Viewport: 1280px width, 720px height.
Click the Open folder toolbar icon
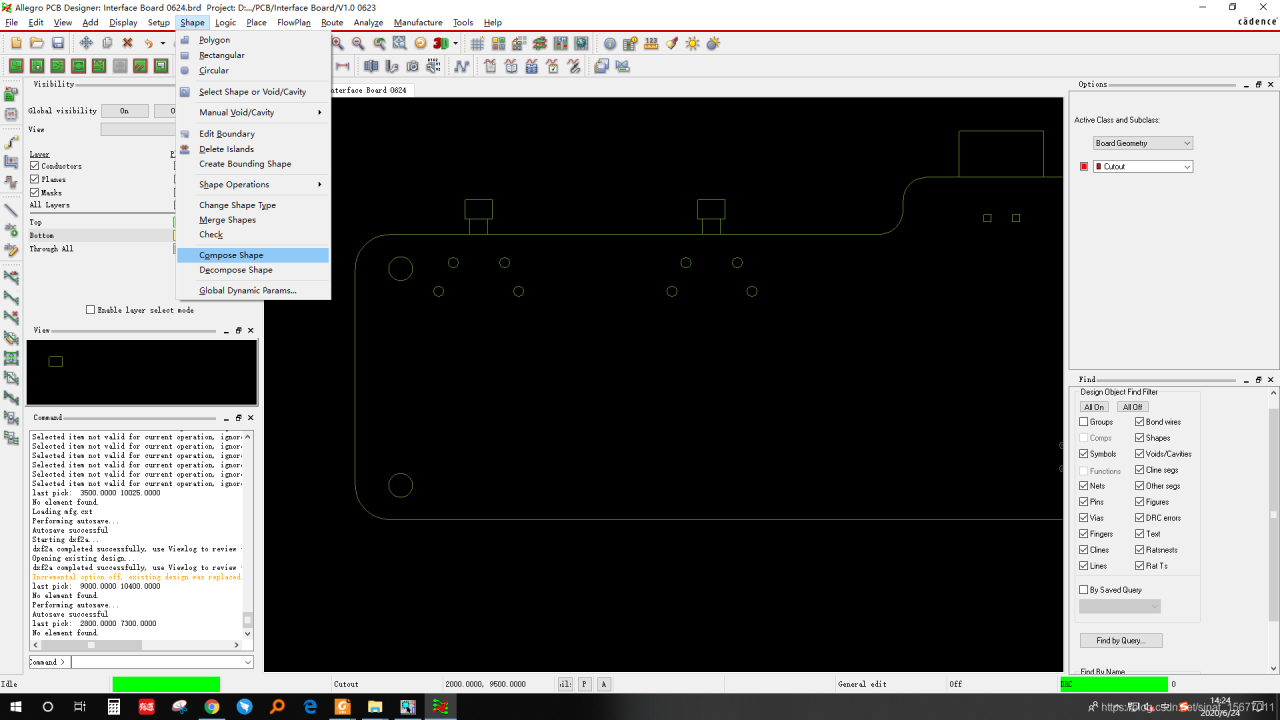37,43
